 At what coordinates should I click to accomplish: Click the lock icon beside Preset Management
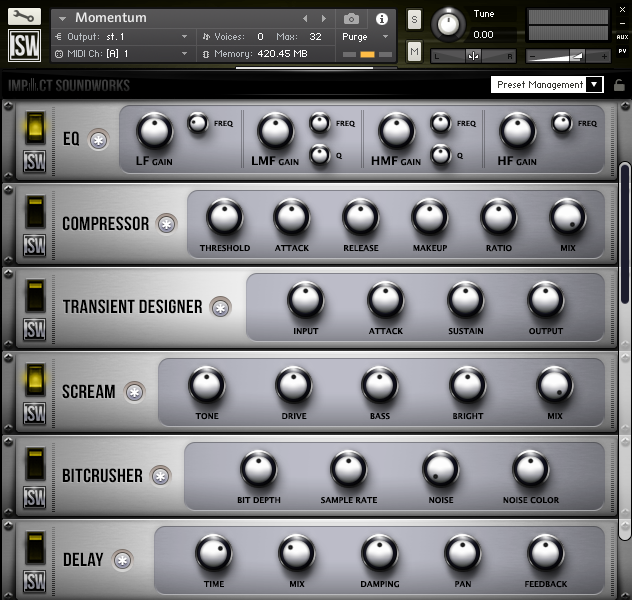(619, 85)
